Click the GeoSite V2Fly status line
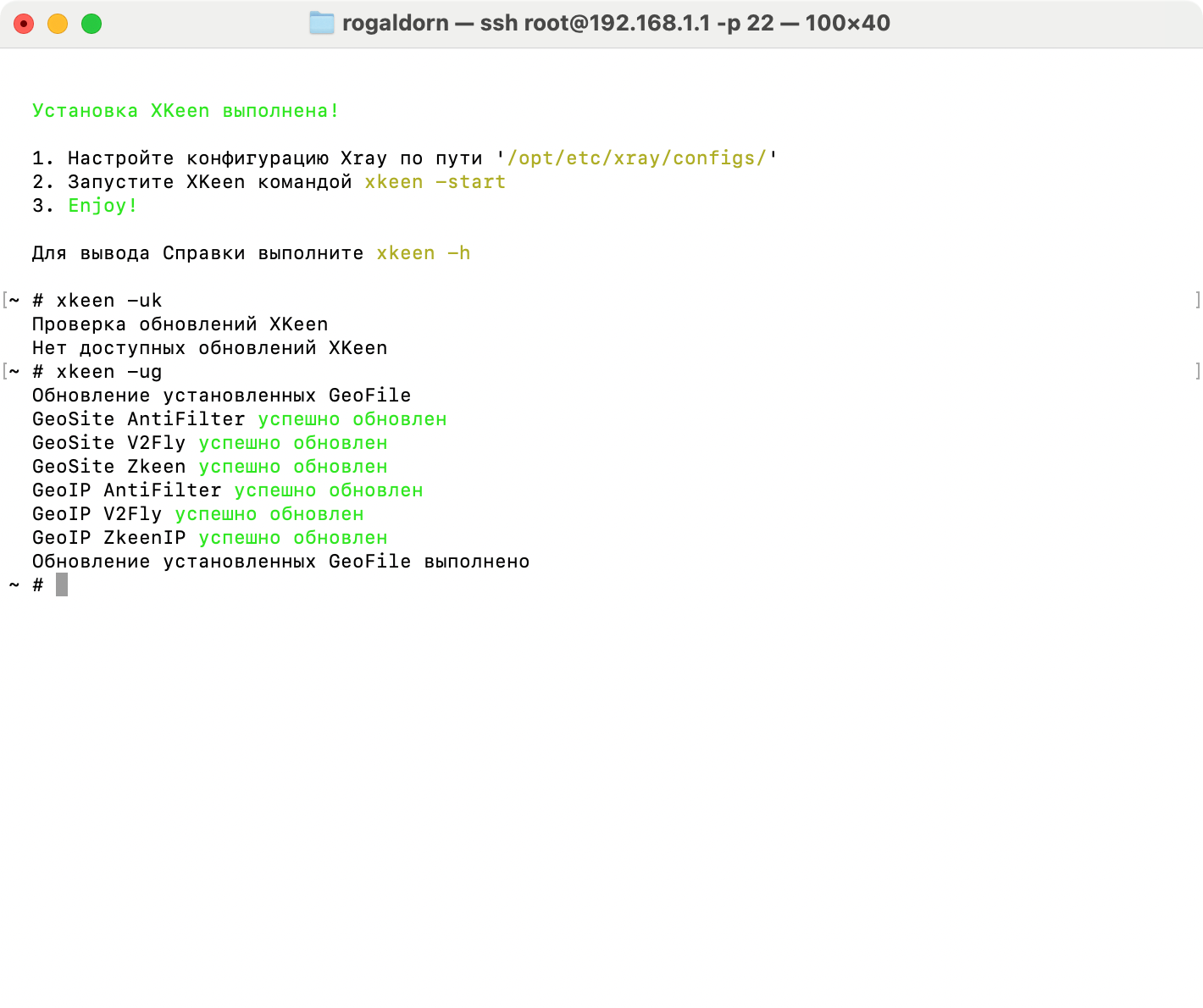 point(209,443)
